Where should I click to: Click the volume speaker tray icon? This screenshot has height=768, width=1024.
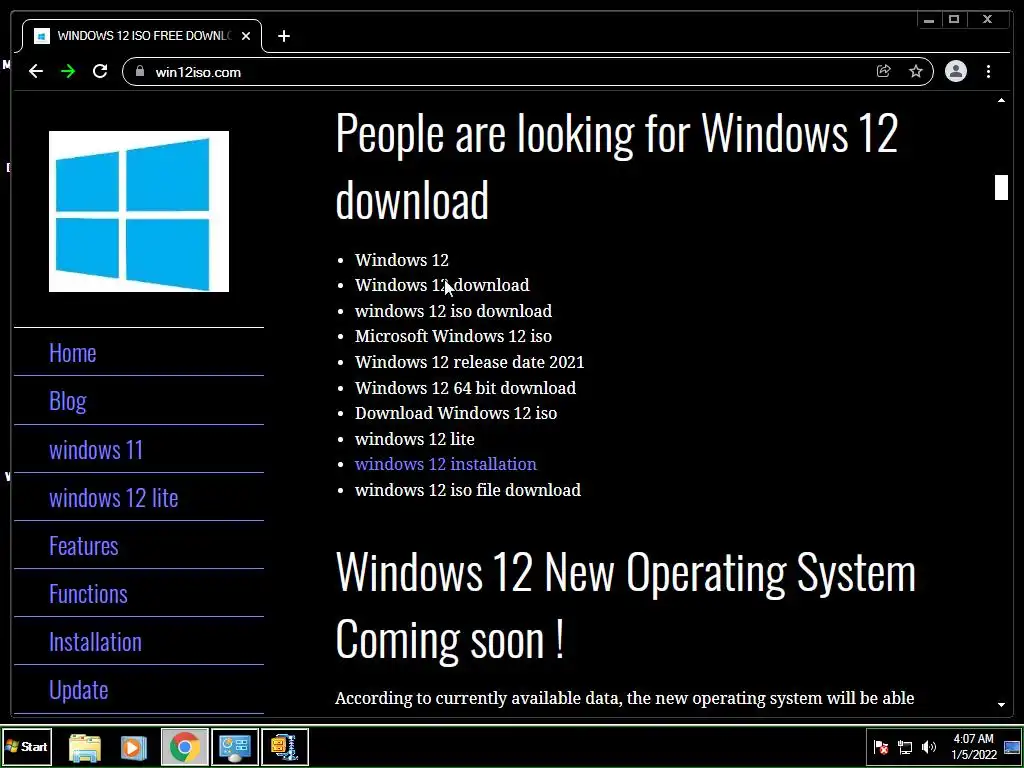(929, 747)
